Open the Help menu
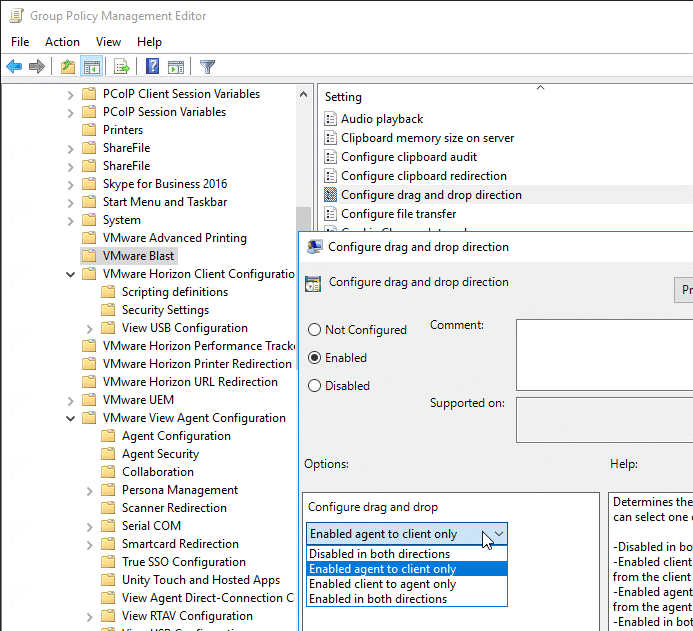The image size is (693, 631). tap(149, 42)
